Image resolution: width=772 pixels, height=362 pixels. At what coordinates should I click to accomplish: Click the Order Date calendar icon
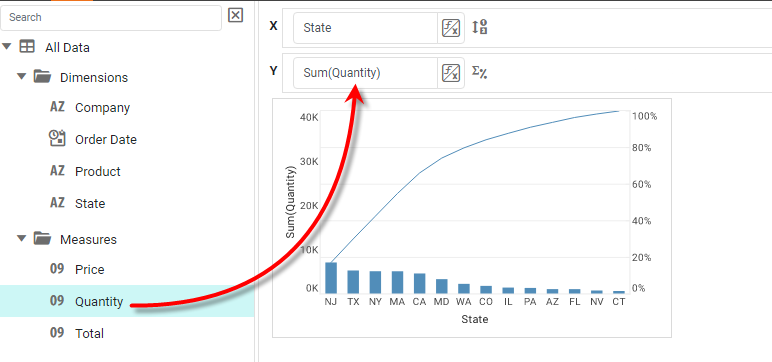(x=57, y=138)
